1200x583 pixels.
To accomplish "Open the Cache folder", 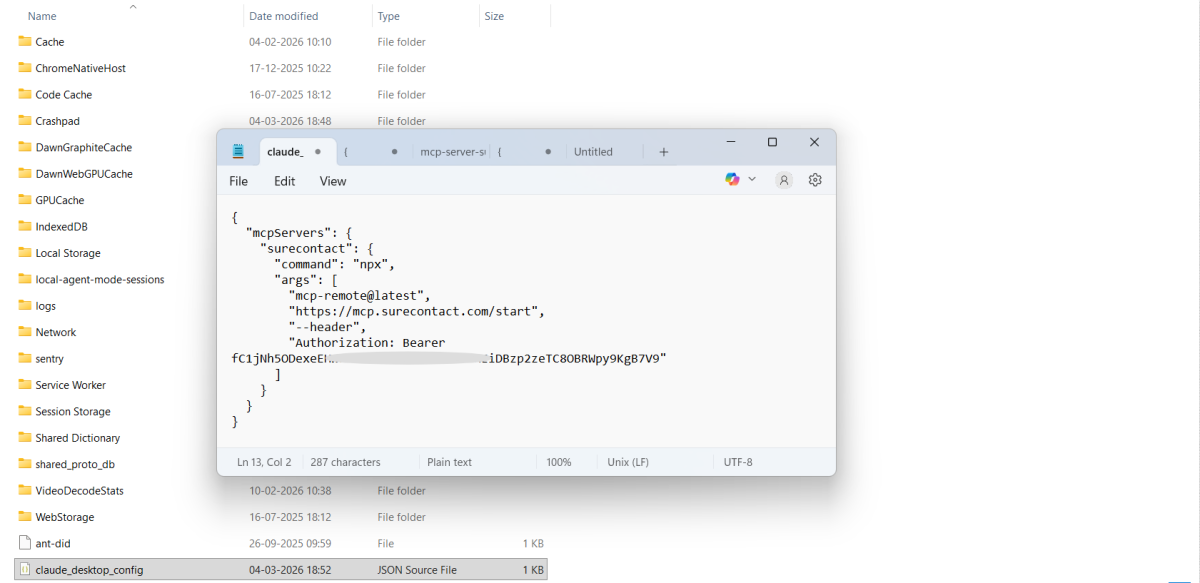I will coord(48,41).
